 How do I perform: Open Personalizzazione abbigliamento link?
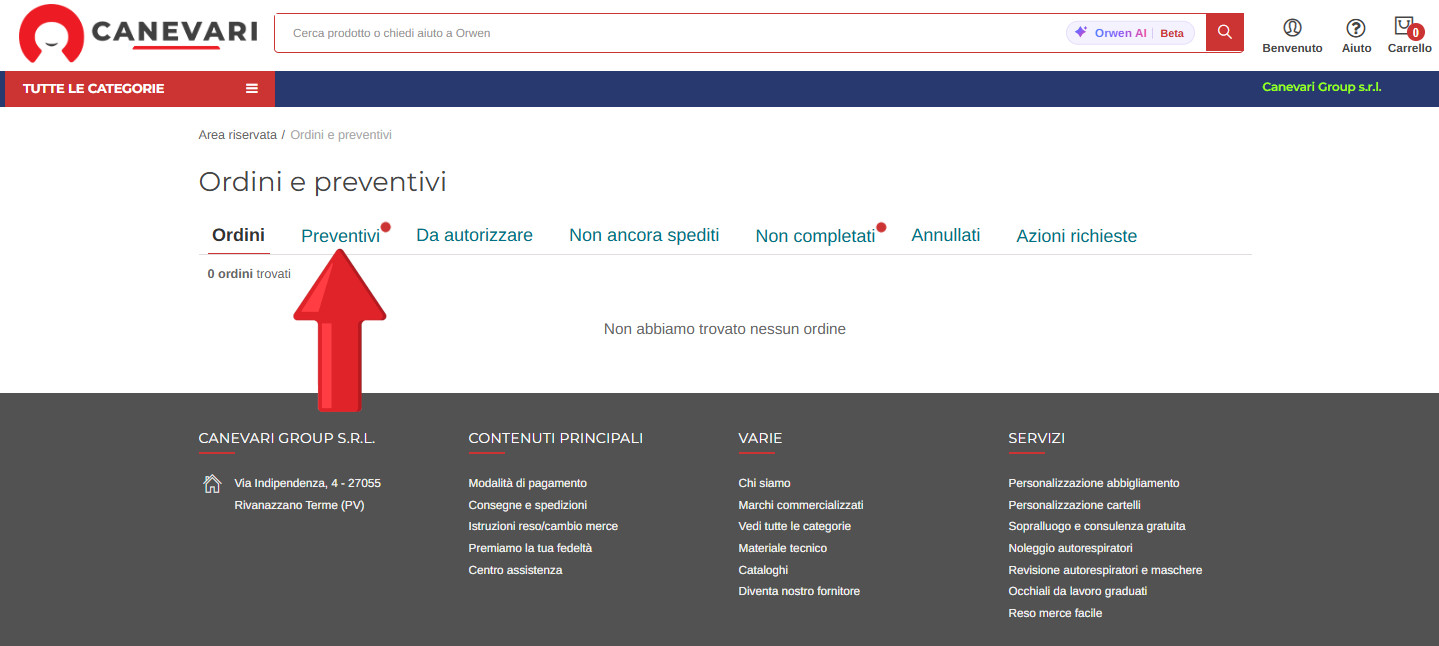(1094, 483)
